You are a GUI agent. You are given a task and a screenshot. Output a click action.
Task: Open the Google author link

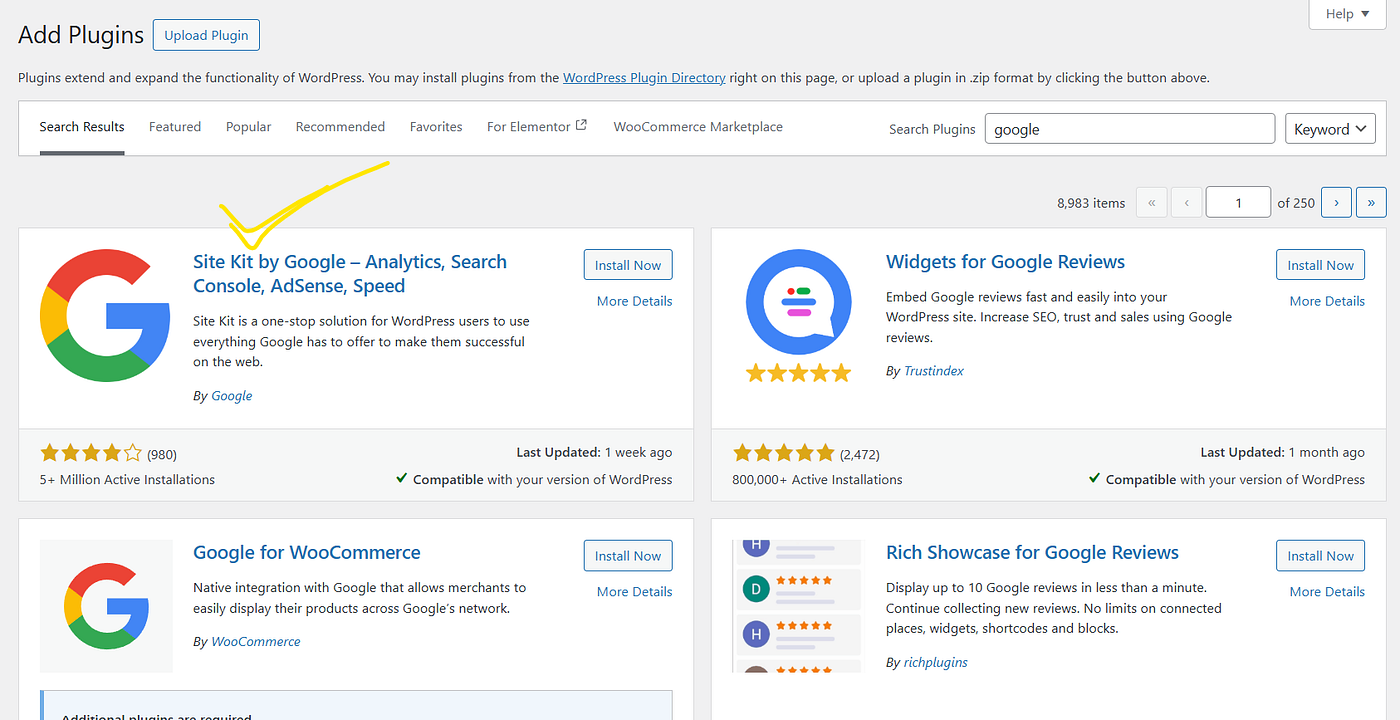[x=232, y=396]
